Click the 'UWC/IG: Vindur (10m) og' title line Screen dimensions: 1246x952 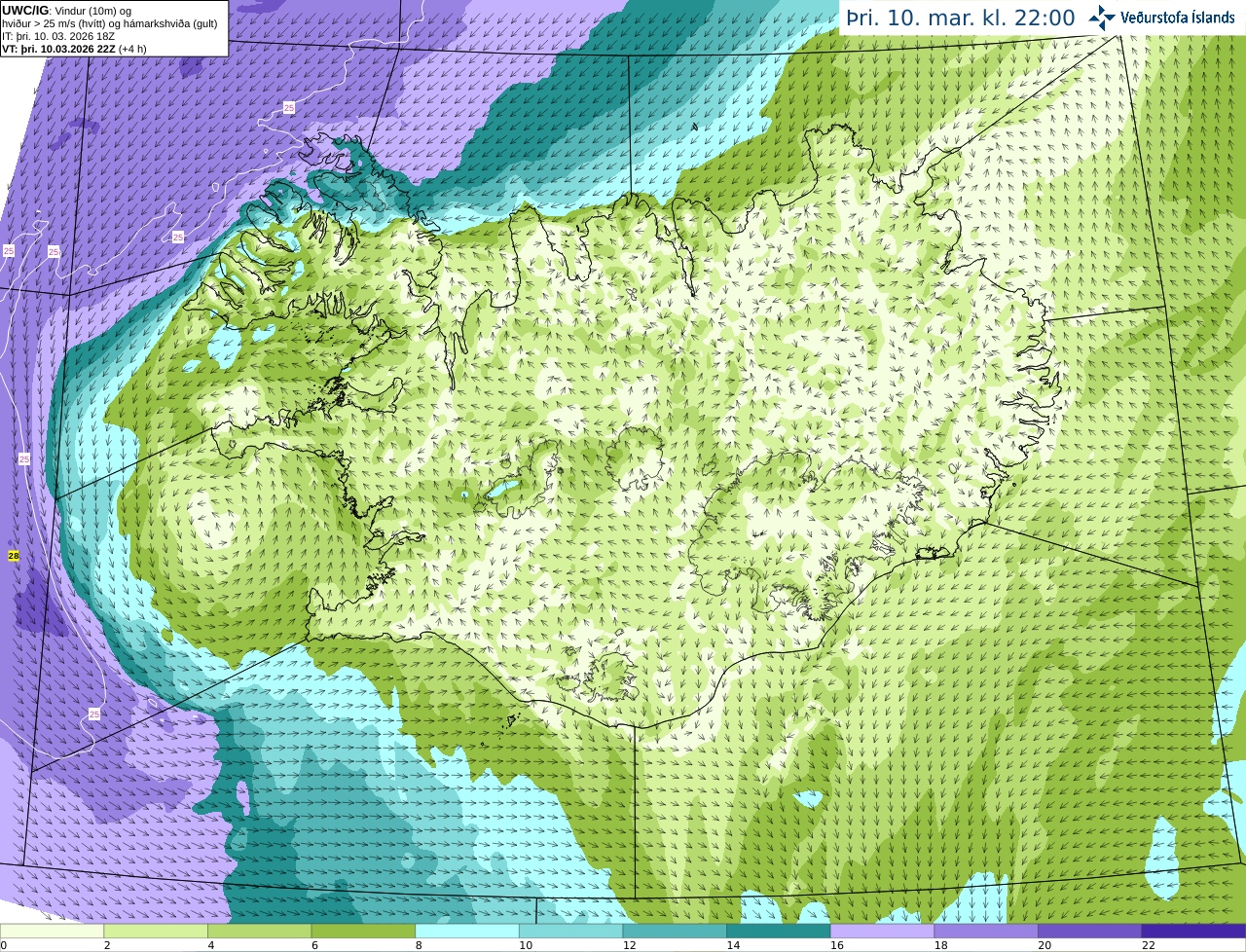click(x=67, y=11)
